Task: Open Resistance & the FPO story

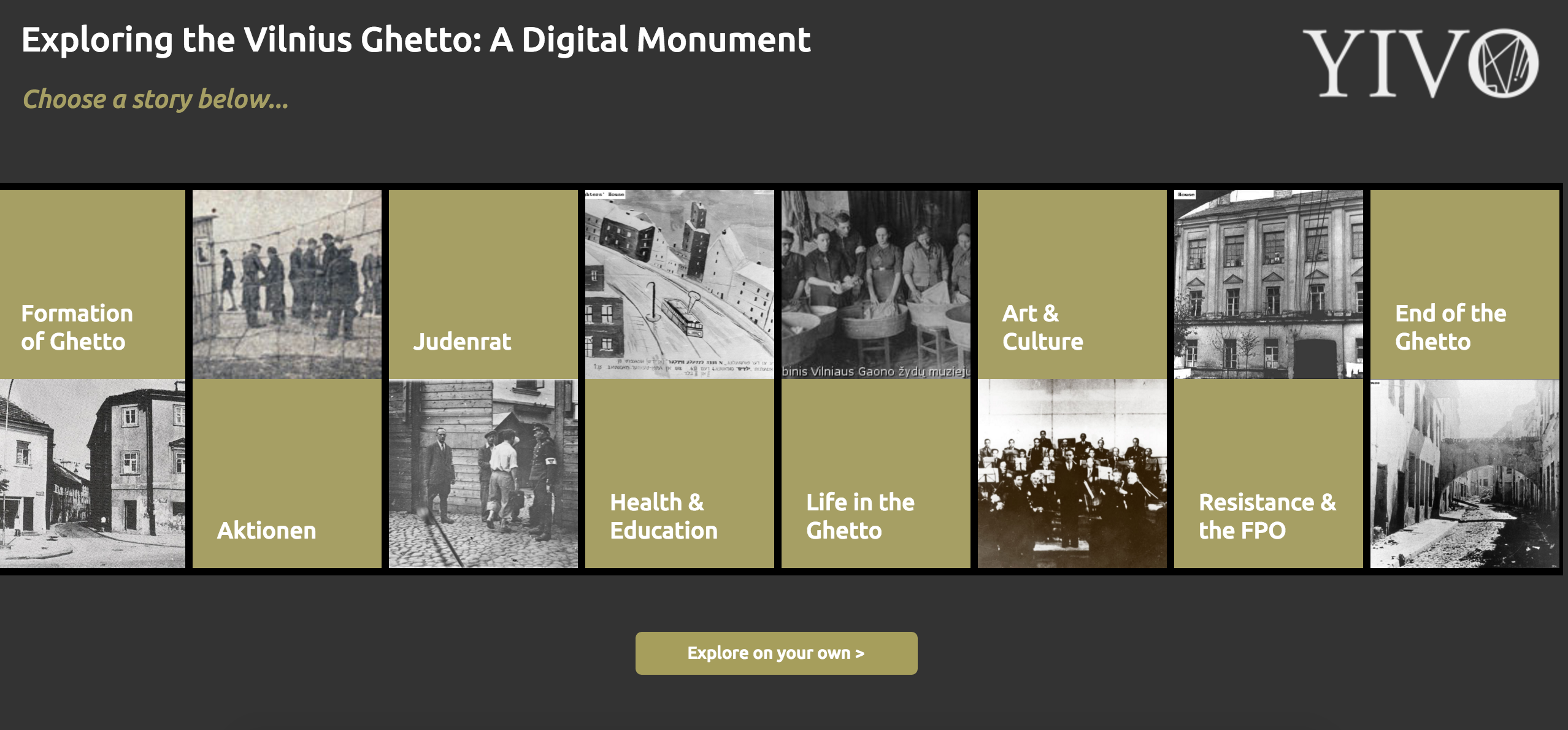Action: [1268, 474]
